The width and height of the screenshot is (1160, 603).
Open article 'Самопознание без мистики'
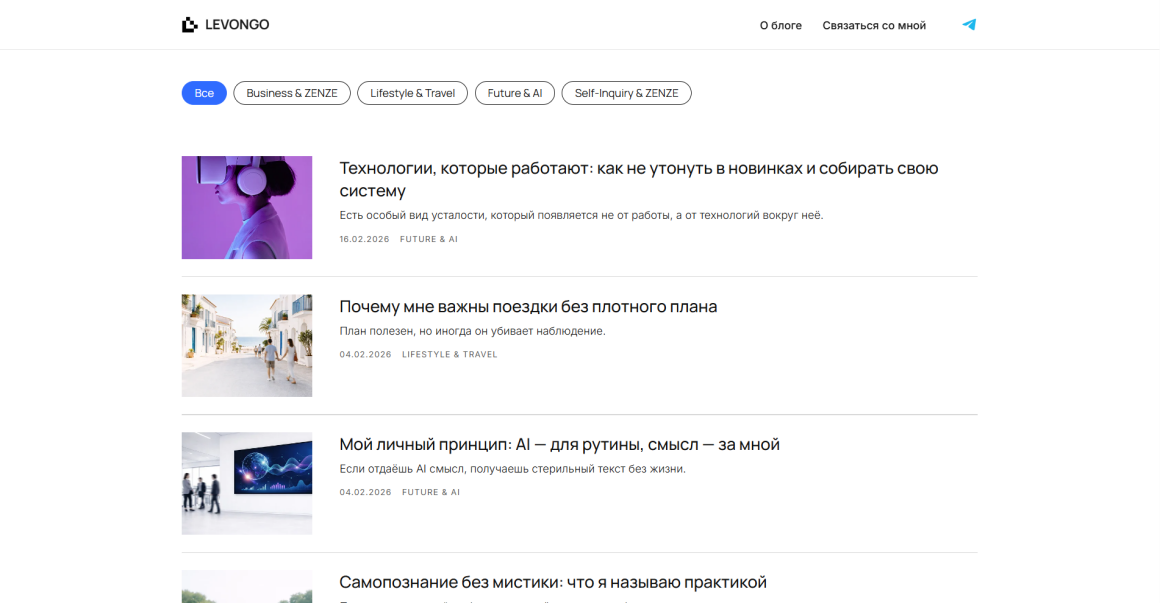coord(552,582)
